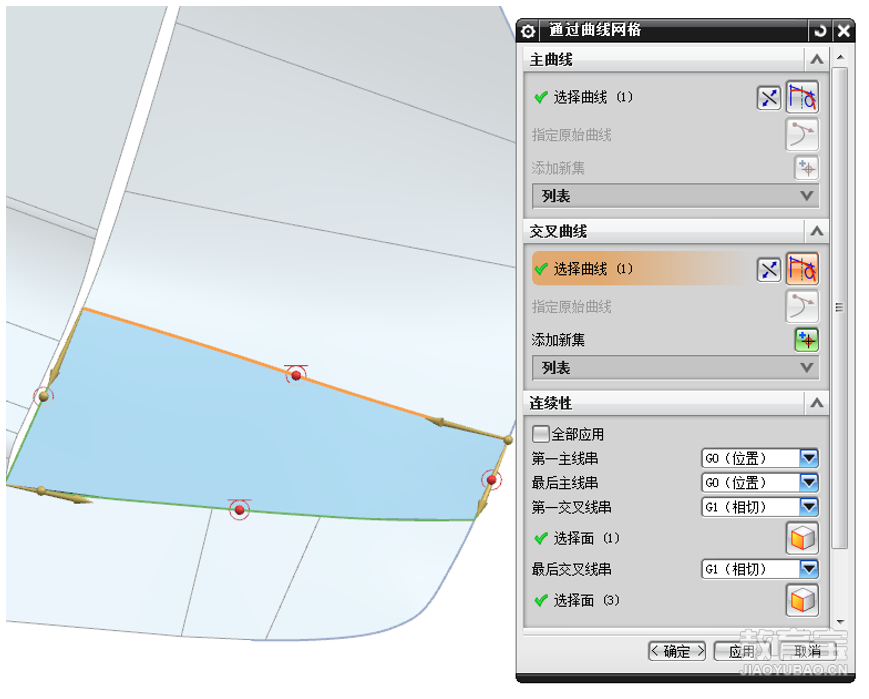This screenshot has height=699, width=869.
Task: Click the 确定 button
Action: [677, 651]
